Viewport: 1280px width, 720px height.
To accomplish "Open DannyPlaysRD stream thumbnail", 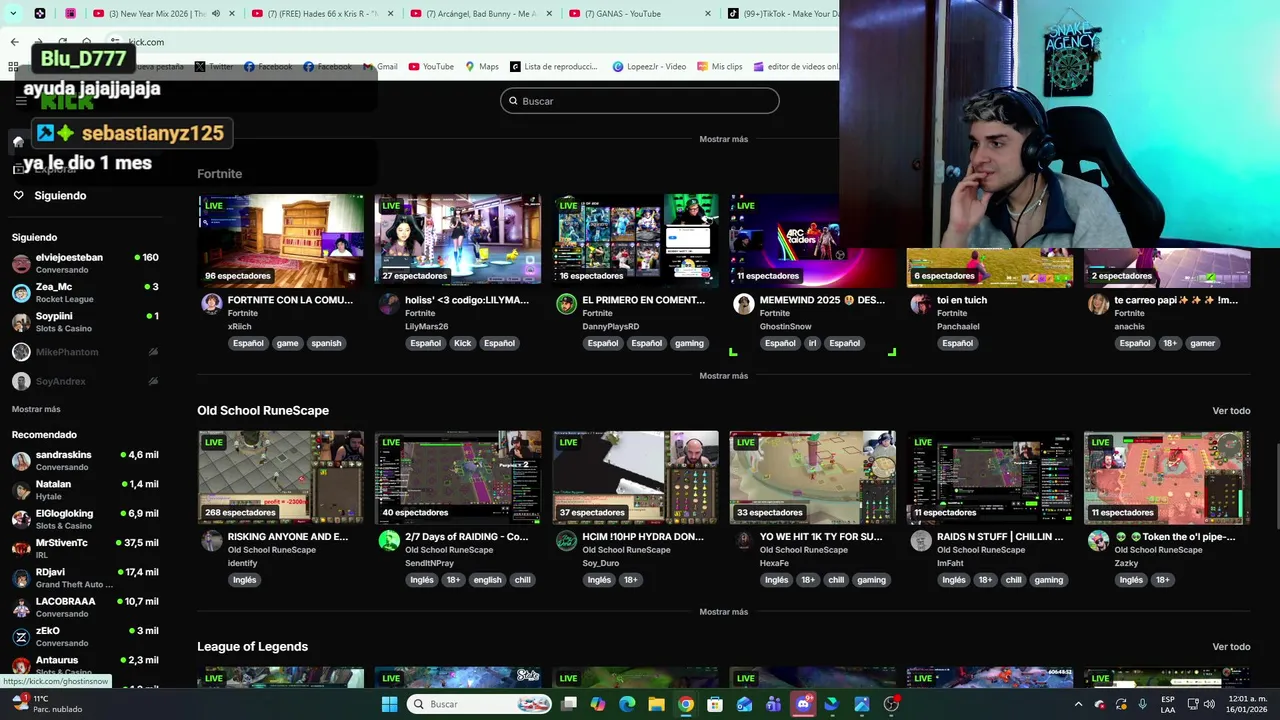I will [x=635, y=240].
